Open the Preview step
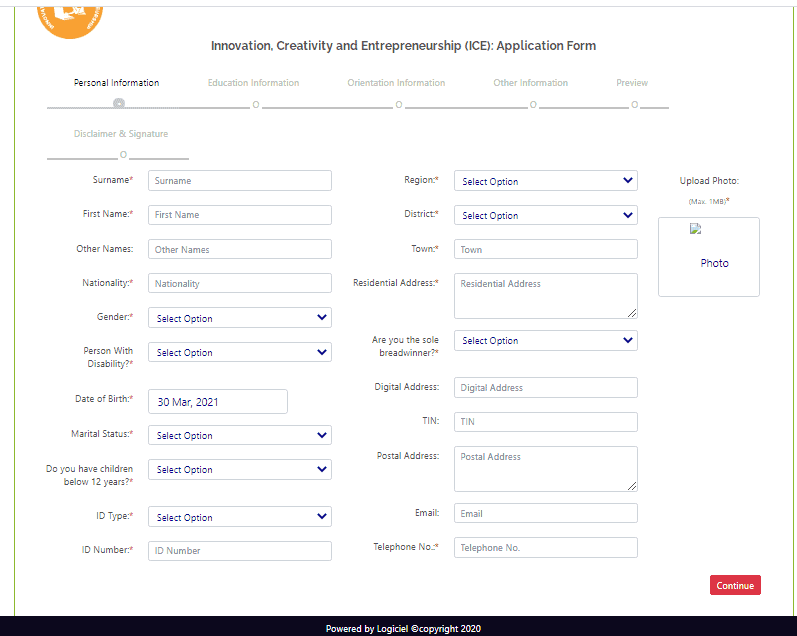 coord(632,83)
